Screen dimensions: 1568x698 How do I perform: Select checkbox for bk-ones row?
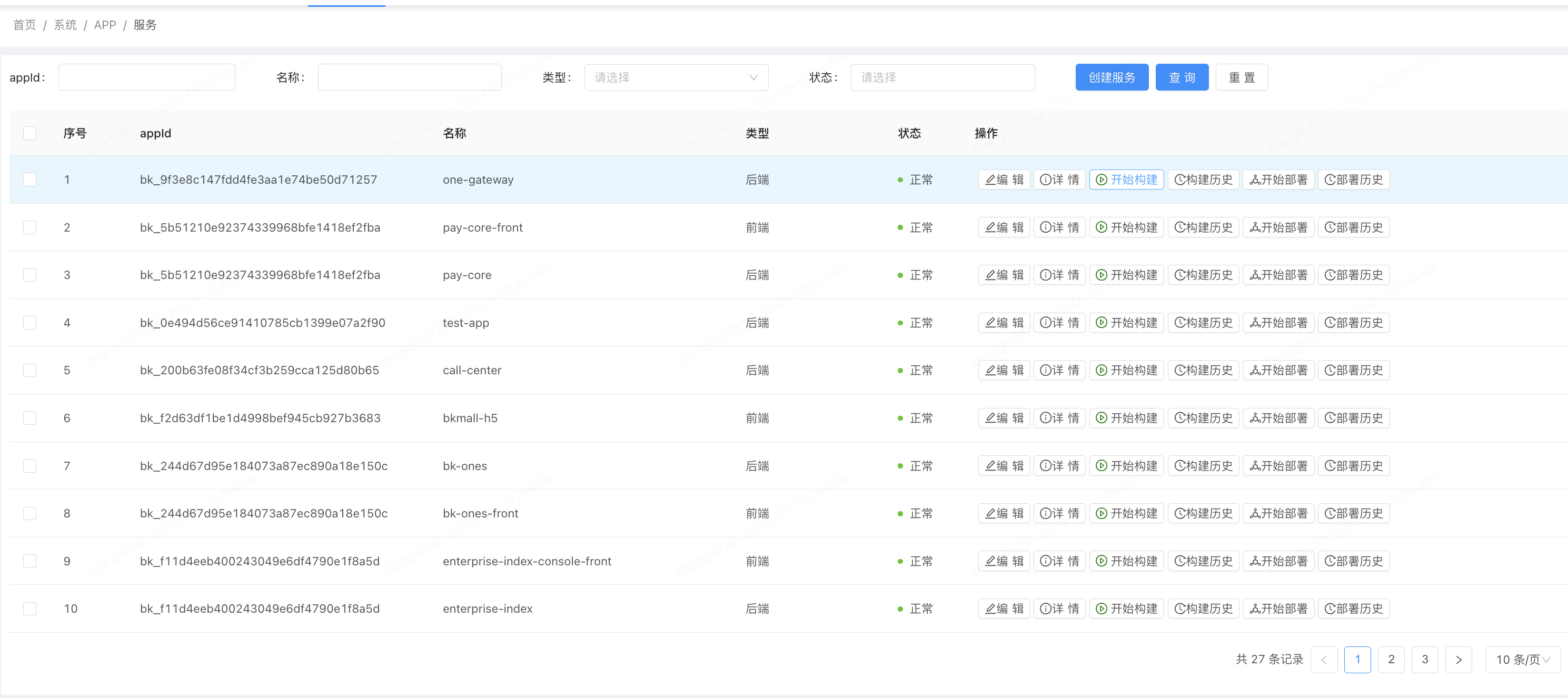30,465
